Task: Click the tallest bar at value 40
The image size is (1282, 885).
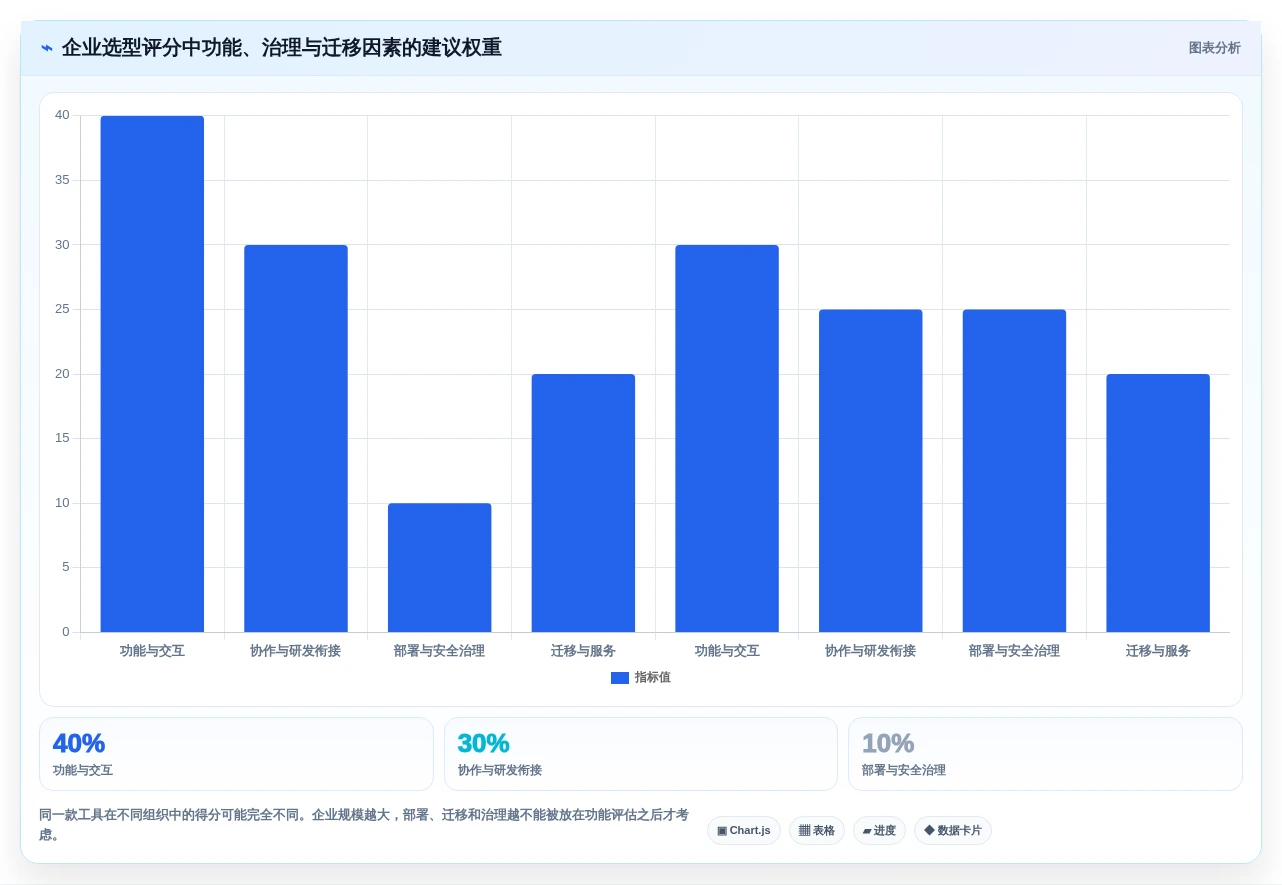Action: 152,374
